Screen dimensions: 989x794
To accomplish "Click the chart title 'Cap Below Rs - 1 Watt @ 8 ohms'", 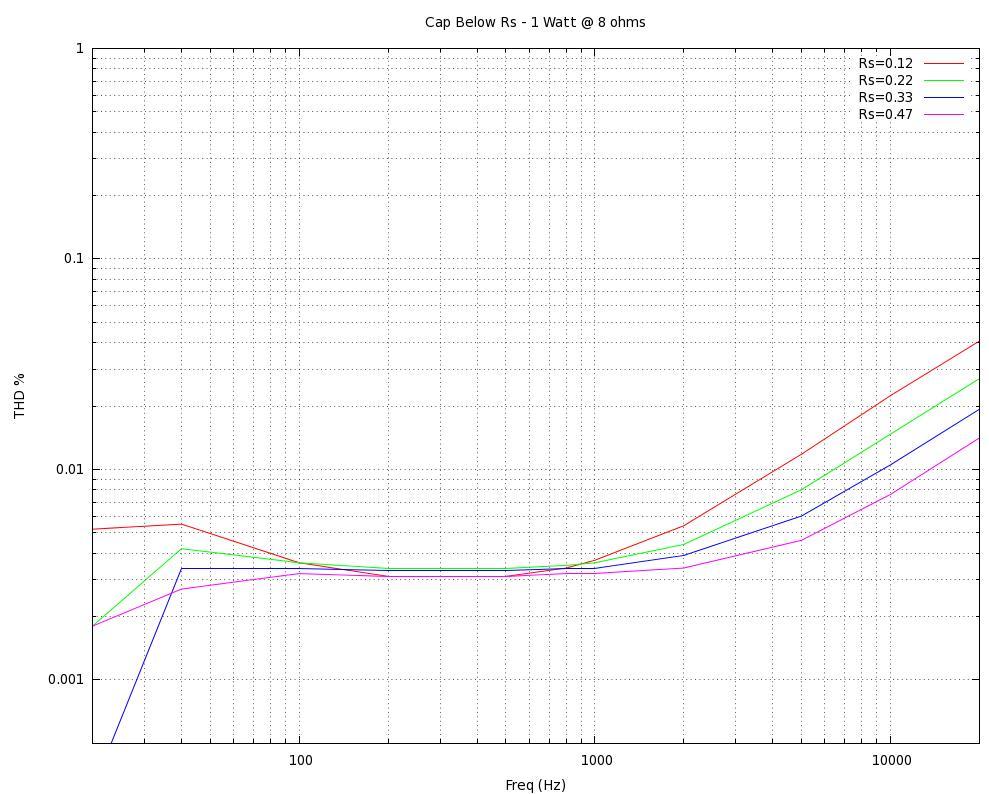I will click(535, 22).
